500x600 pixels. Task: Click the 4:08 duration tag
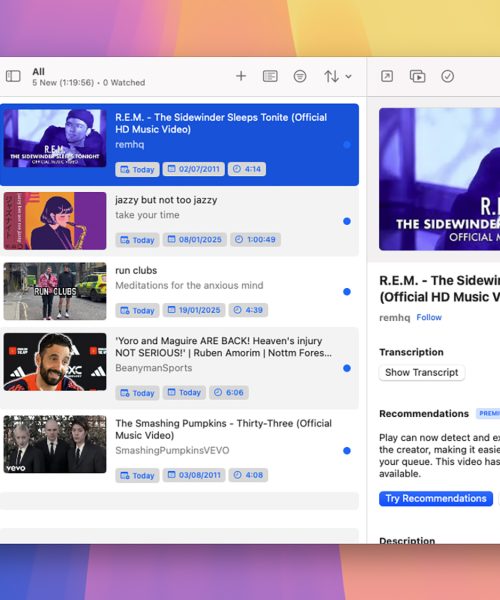coord(248,475)
